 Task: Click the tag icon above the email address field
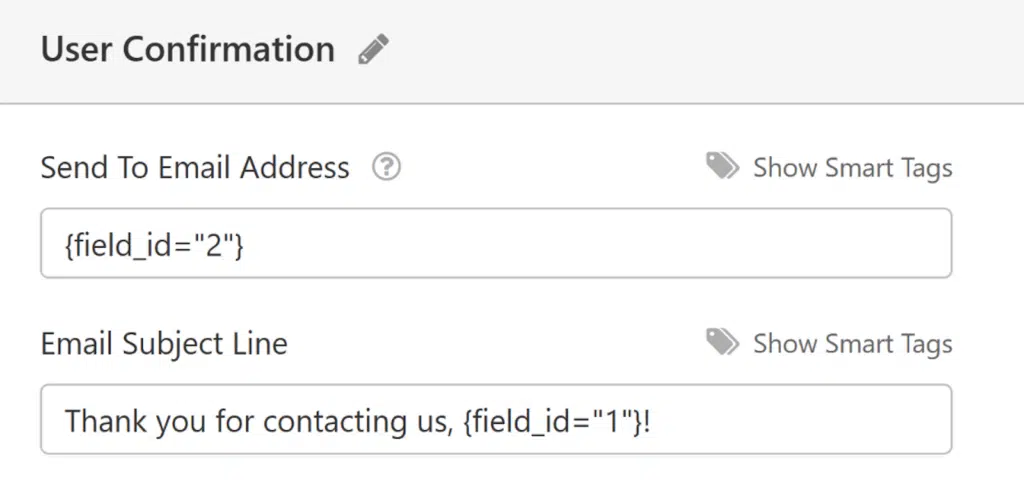(x=722, y=166)
